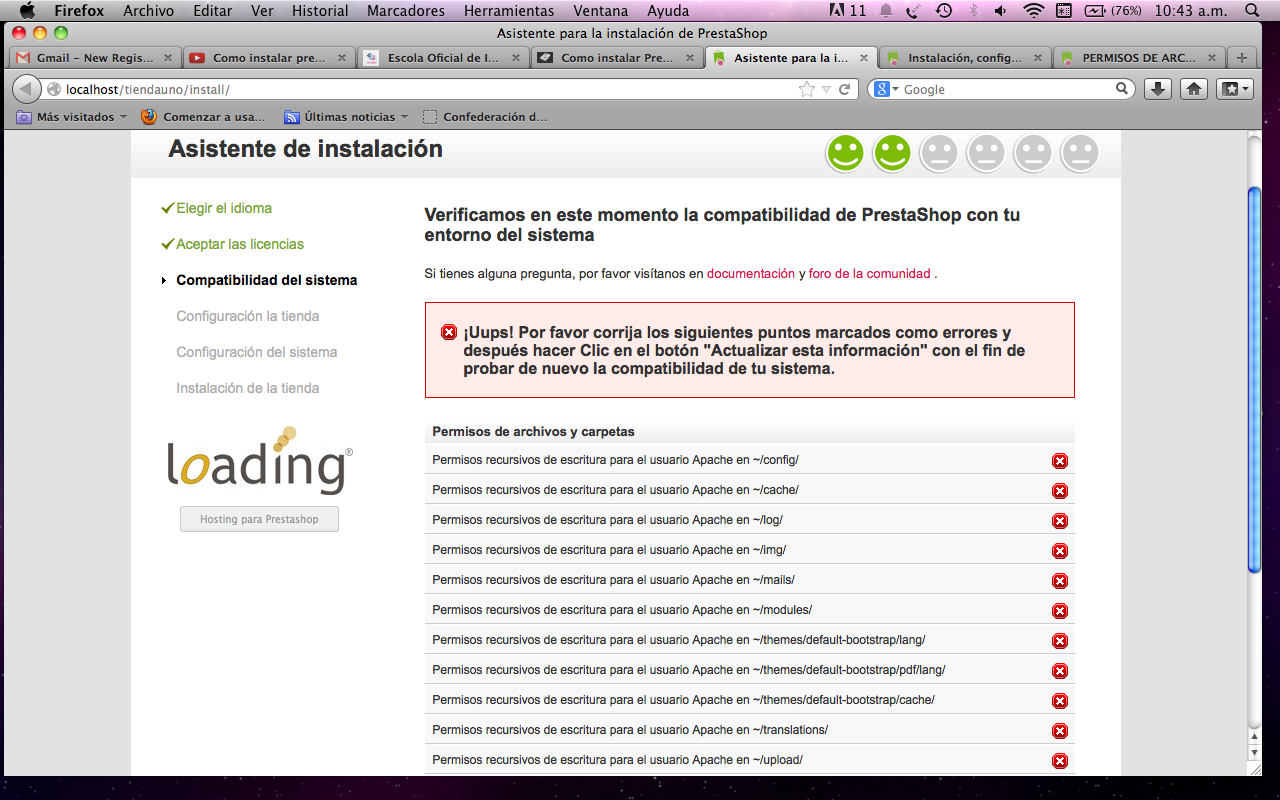Expand the Últimas noticias feed dropdown
Screen dimensions: 1280x800
tap(346, 117)
